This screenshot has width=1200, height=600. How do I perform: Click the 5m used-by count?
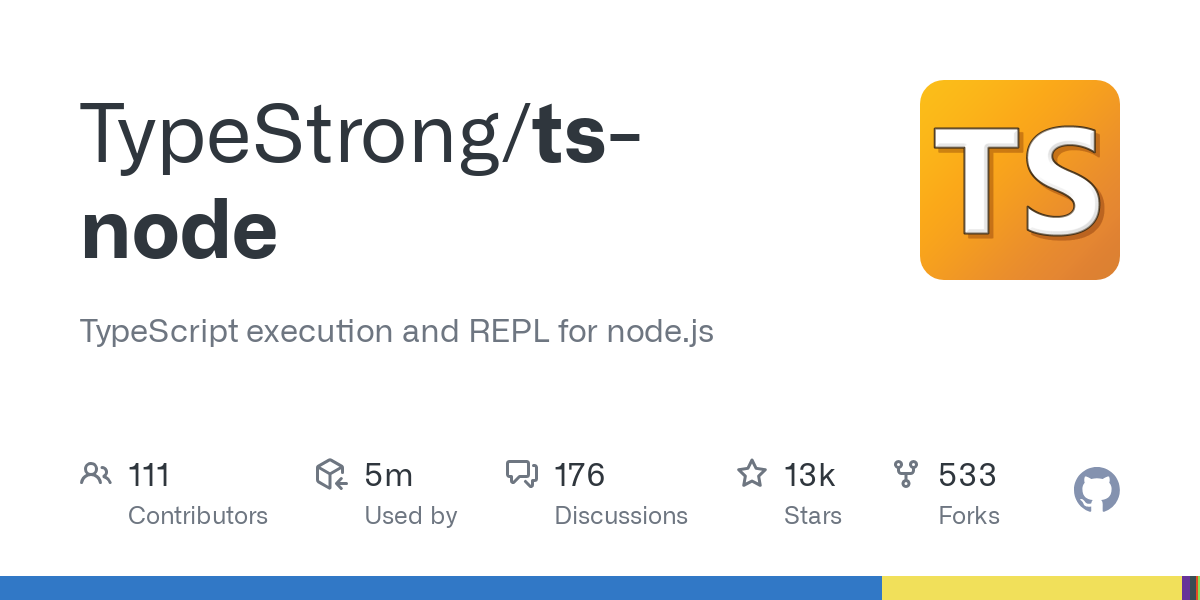click(x=389, y=474)
